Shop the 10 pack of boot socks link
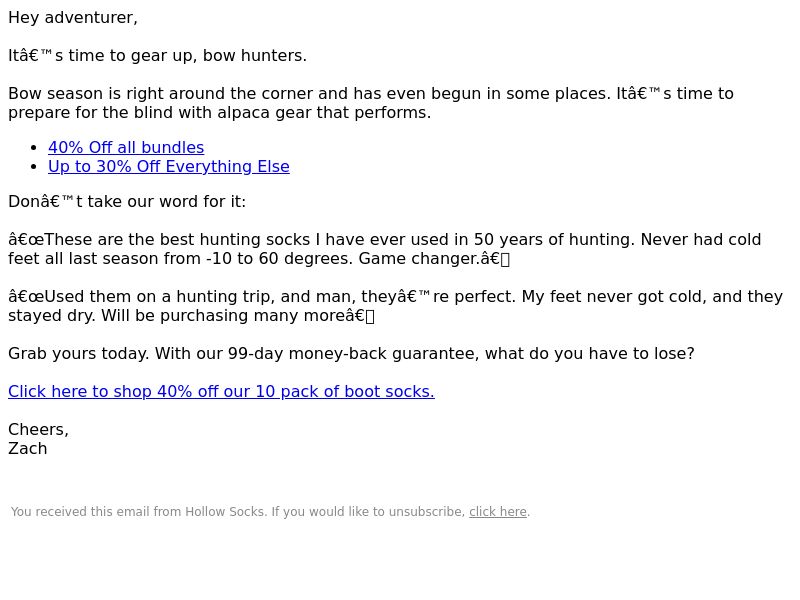Image resolution: width=800 pixels, height=600 pixels. (221, 391)
